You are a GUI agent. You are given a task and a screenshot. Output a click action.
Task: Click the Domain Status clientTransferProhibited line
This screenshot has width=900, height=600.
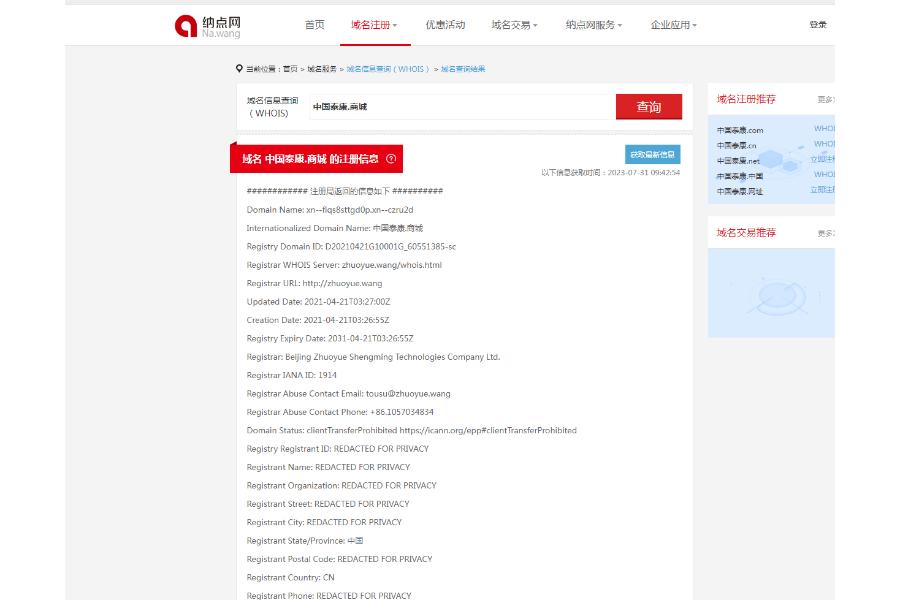412,430
